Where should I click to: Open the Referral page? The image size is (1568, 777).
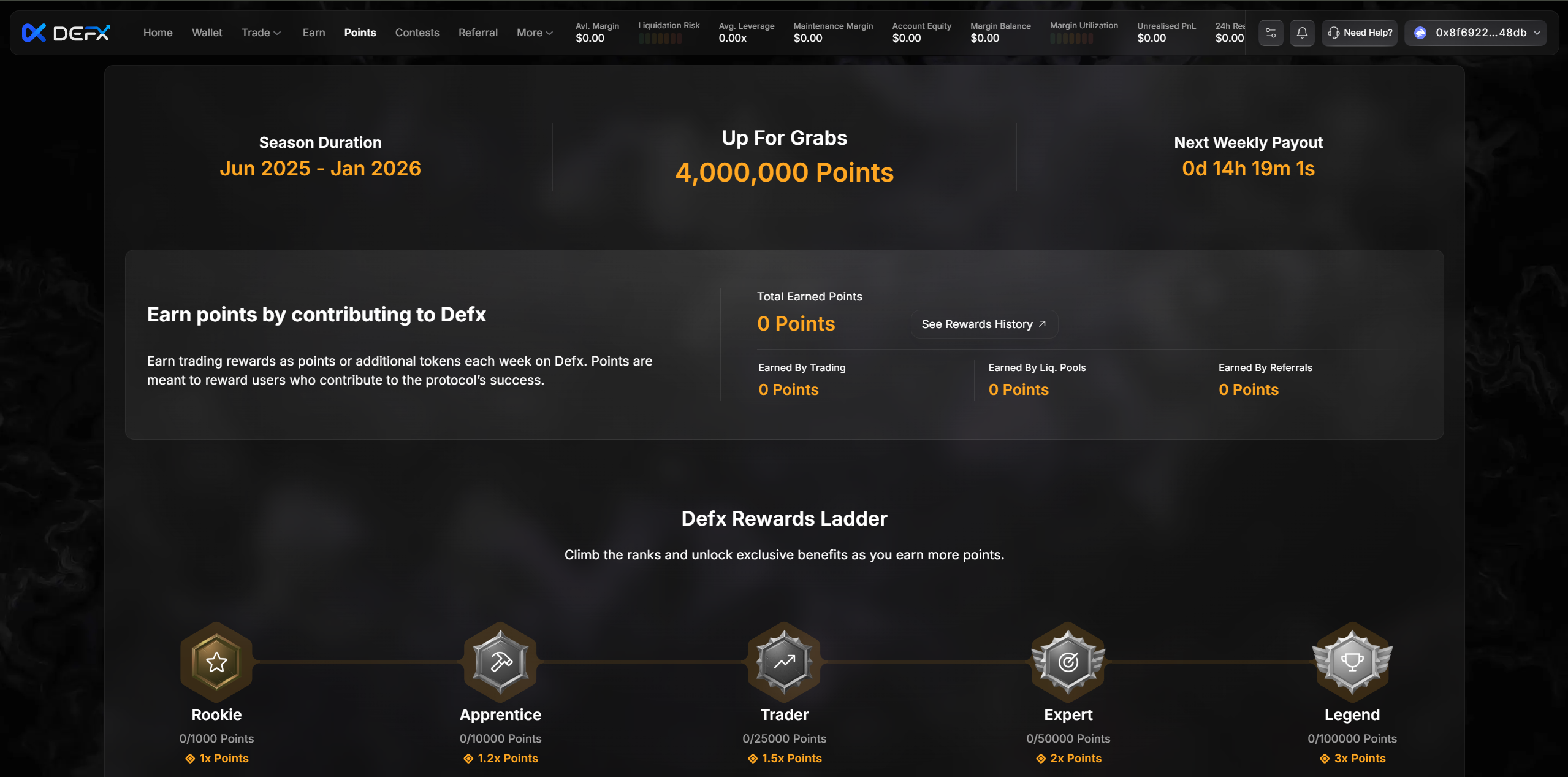478,33
